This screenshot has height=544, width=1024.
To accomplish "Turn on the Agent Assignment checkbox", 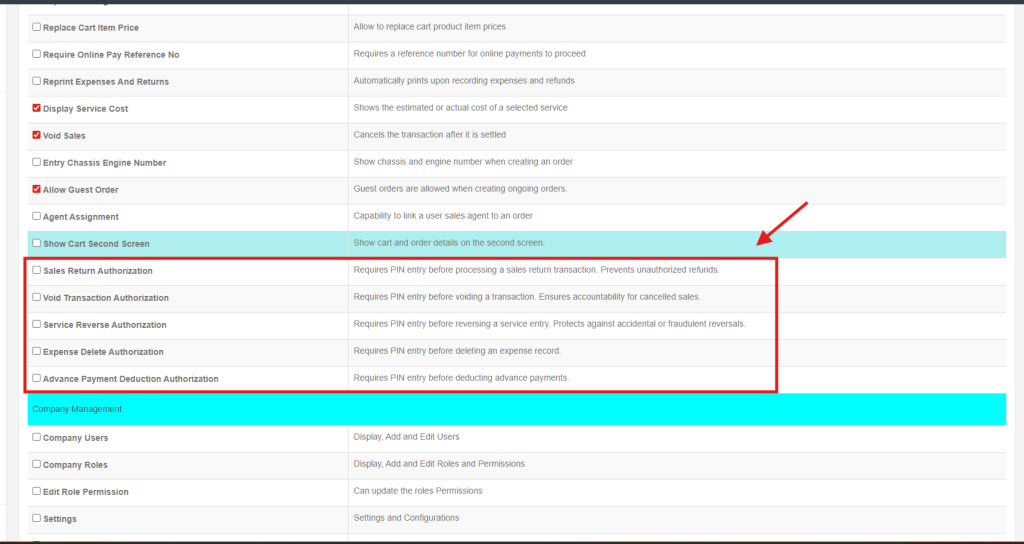I will tap(37, 216).
